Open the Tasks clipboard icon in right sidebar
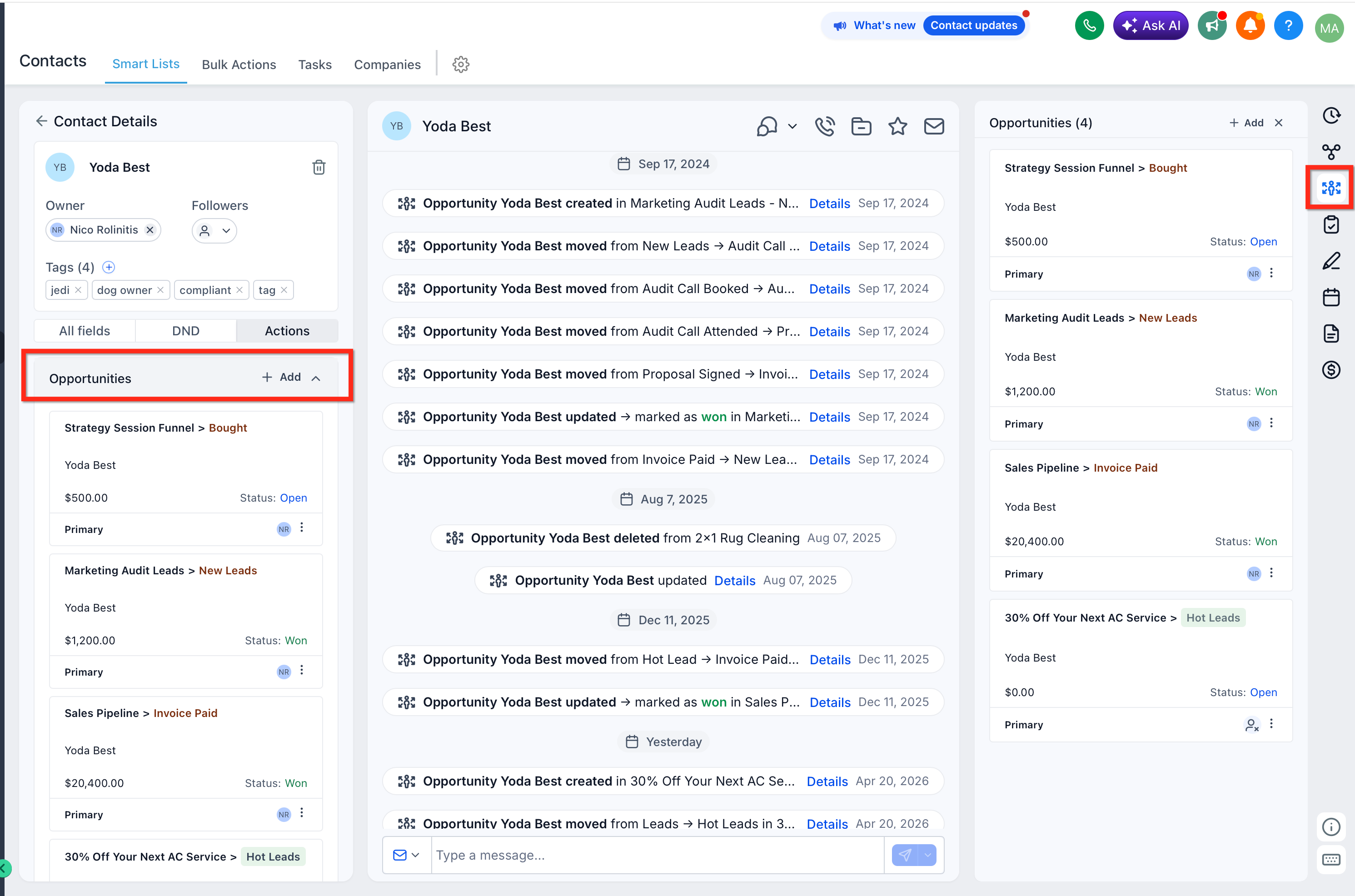This screenshot has height=896, width=1355. point(1330,224)
